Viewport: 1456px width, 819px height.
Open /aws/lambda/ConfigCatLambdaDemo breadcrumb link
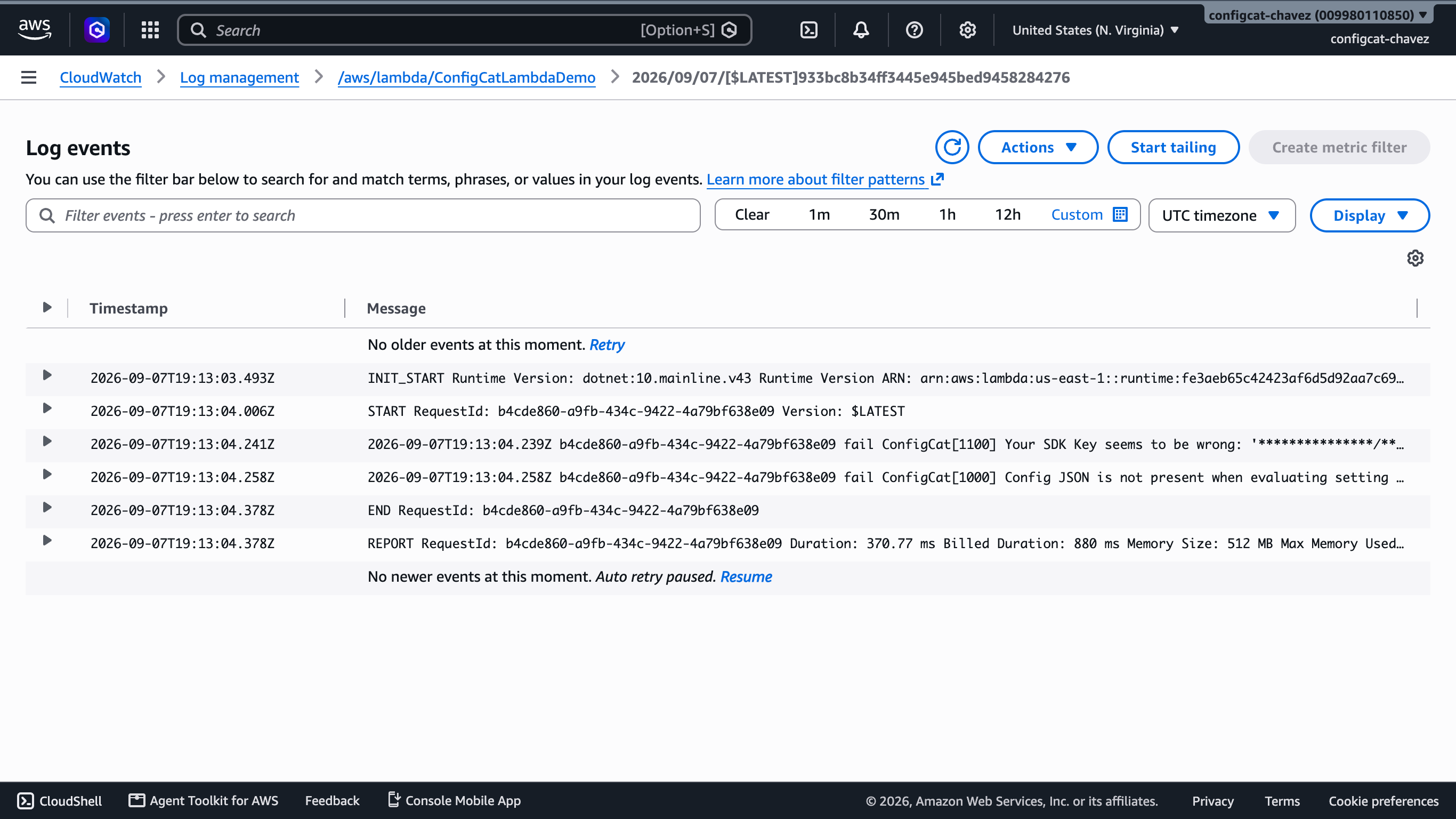click(x=466, y=77)
